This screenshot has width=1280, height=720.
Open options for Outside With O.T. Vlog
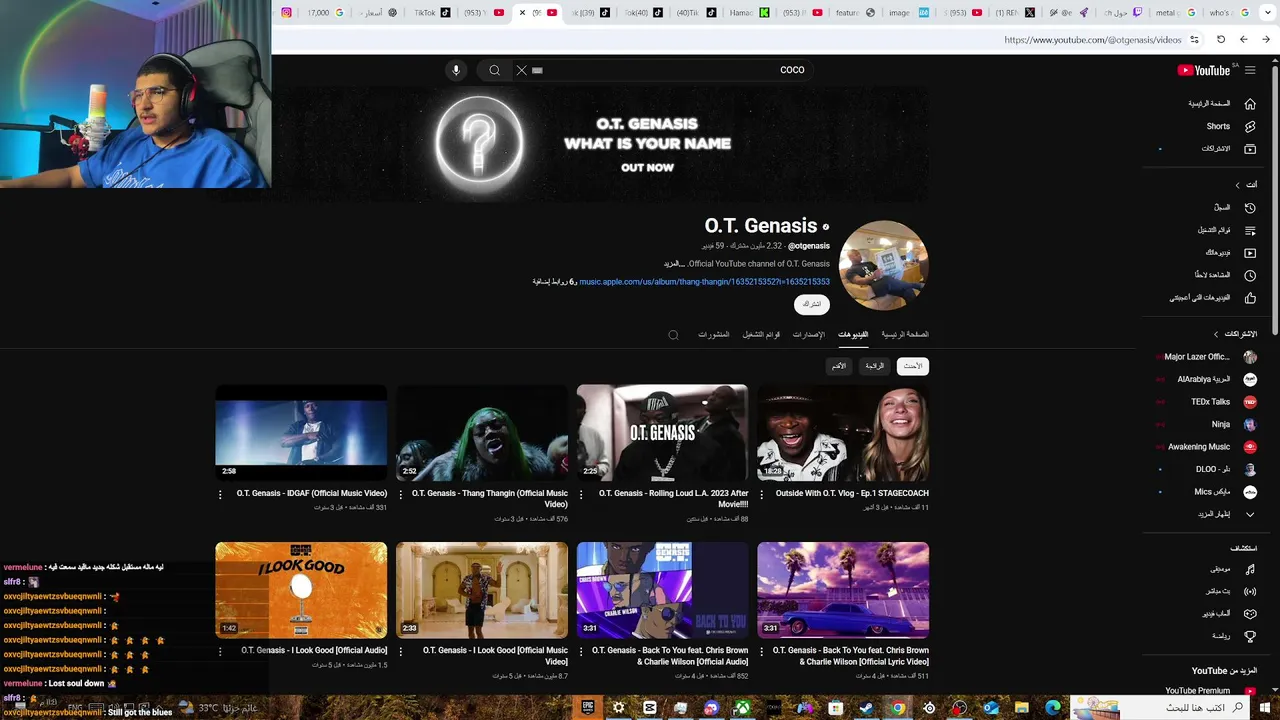(x=762, y=494)
